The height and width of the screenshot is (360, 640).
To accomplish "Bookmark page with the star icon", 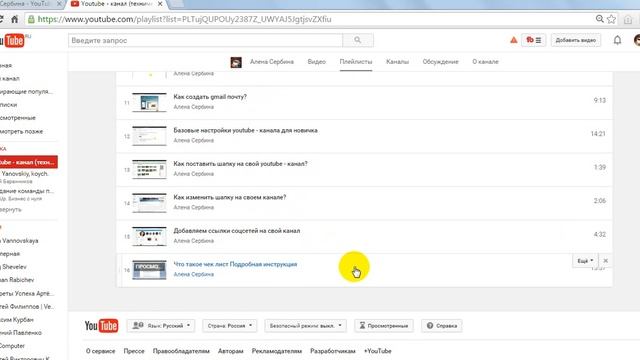I will (x=611, y=19).
